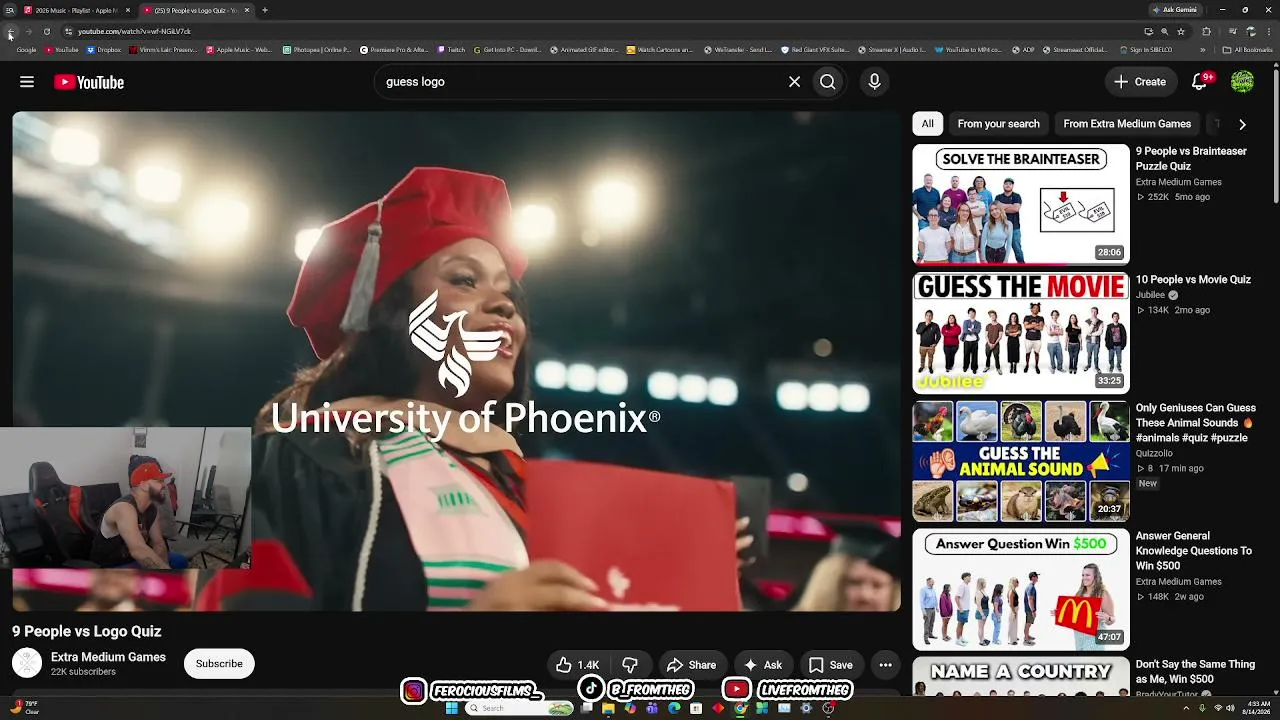
Task: Open File Explorer from the taskbar
Action: click(608, 708)
